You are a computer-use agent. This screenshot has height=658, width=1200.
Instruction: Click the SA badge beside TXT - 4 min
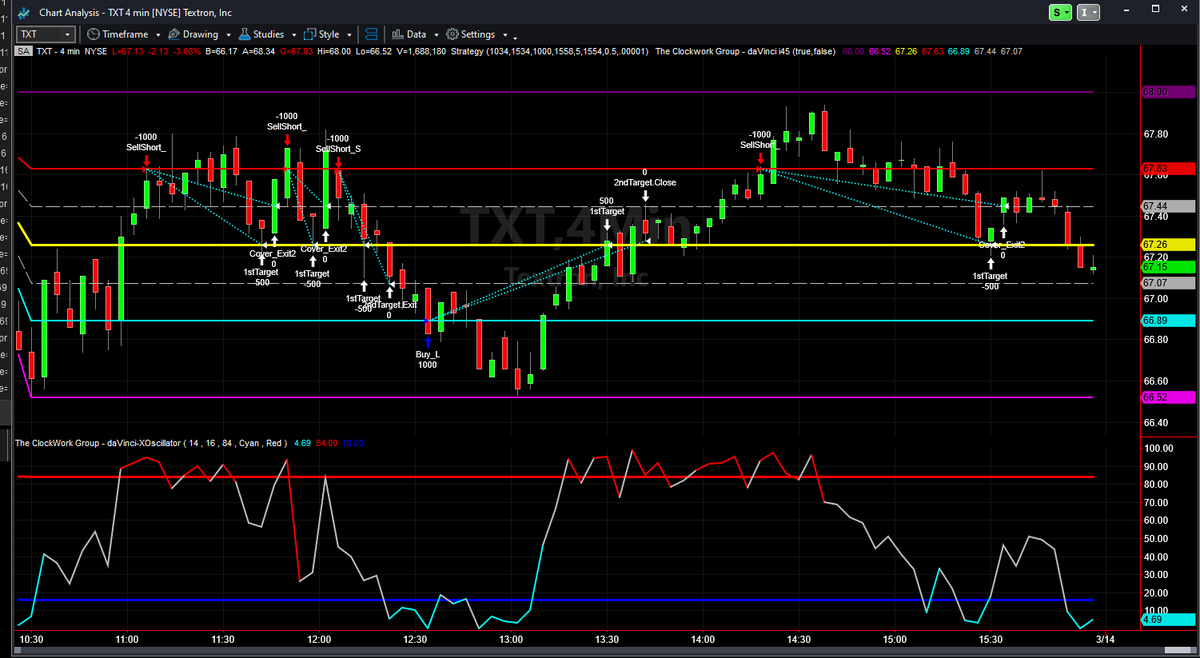[x=23, y=51]
